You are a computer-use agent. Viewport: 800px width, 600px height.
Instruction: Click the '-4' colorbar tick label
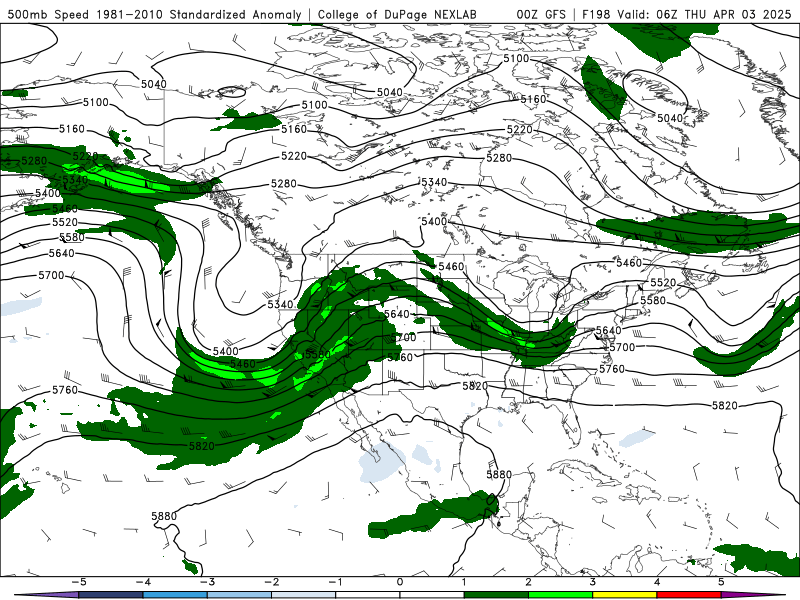point(143,582)
